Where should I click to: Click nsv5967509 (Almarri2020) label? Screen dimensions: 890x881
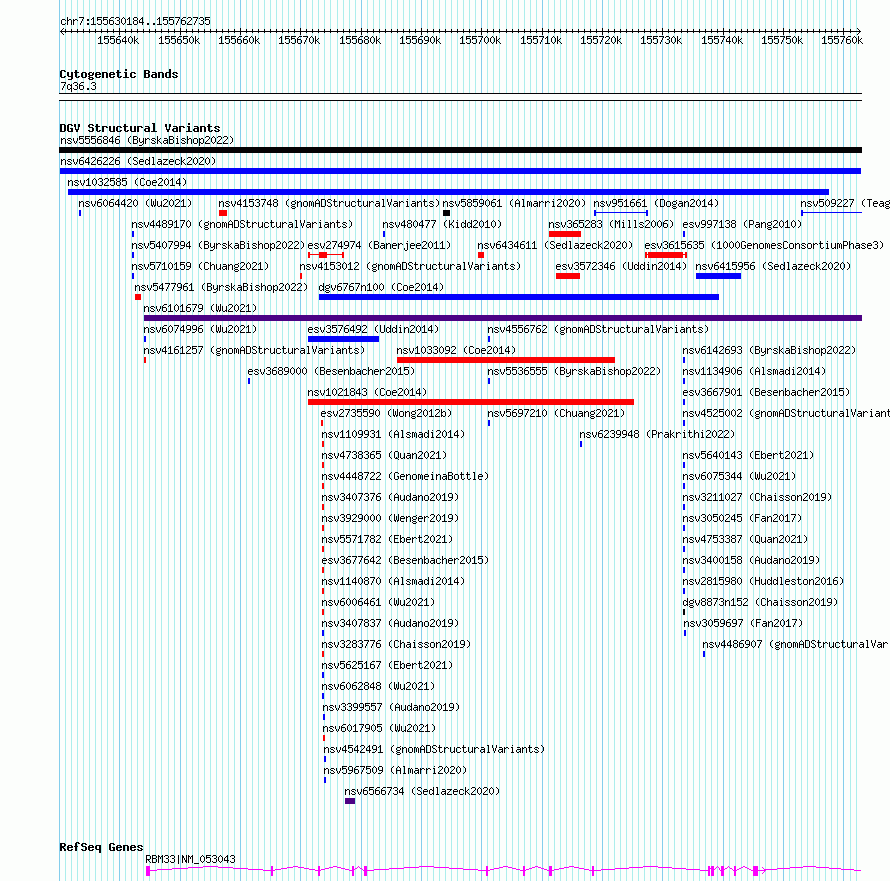point(395,770)
